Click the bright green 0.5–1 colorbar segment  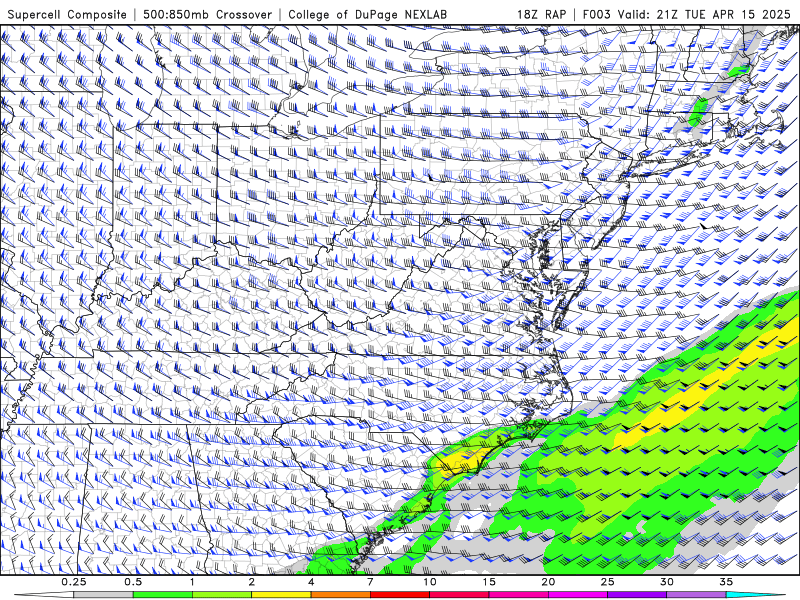(x=162, y=595)
